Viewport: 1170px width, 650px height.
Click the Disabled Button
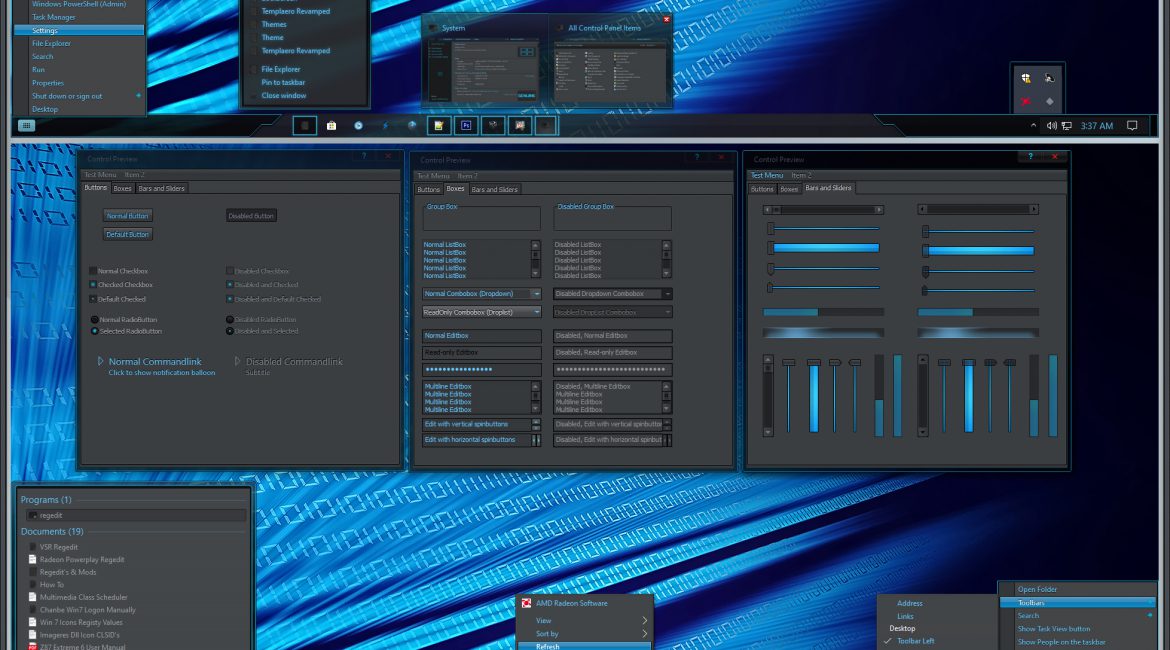(x=251, y=216)
